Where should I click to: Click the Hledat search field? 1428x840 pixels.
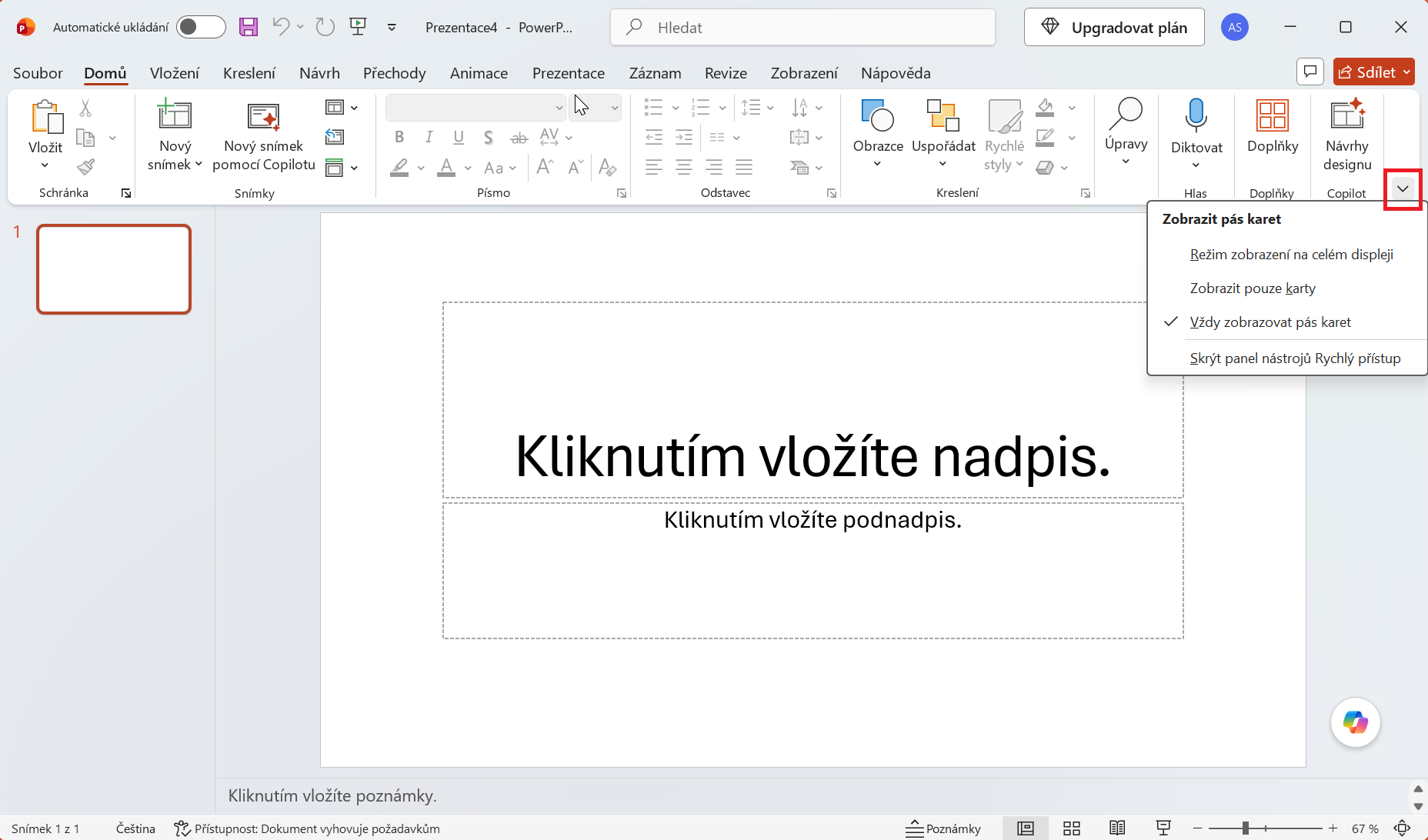pyautogui.click(x=802, y=28)
